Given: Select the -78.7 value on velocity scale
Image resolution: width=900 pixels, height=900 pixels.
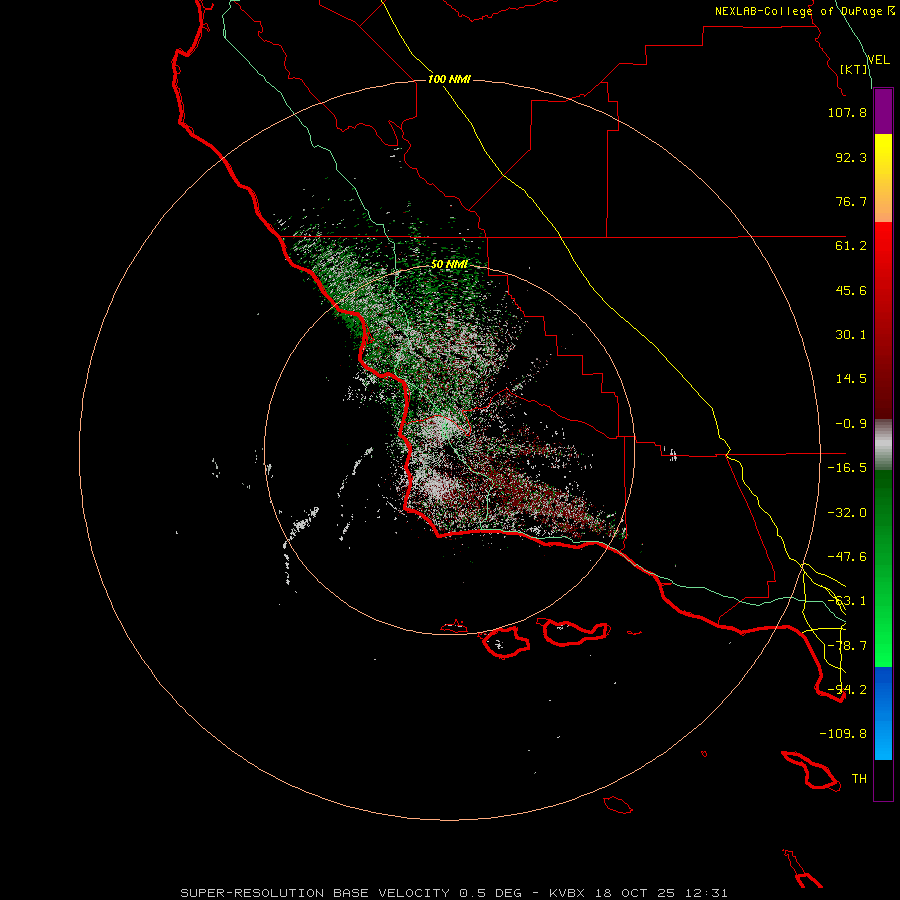Looking at the screenshot, I should click(x=847, y=646).
